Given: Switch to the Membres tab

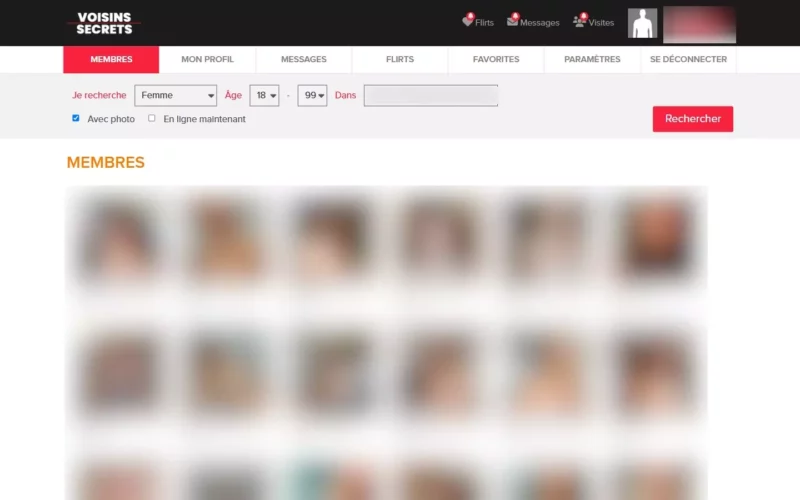Looking at the screenshot, I should 111,59.
